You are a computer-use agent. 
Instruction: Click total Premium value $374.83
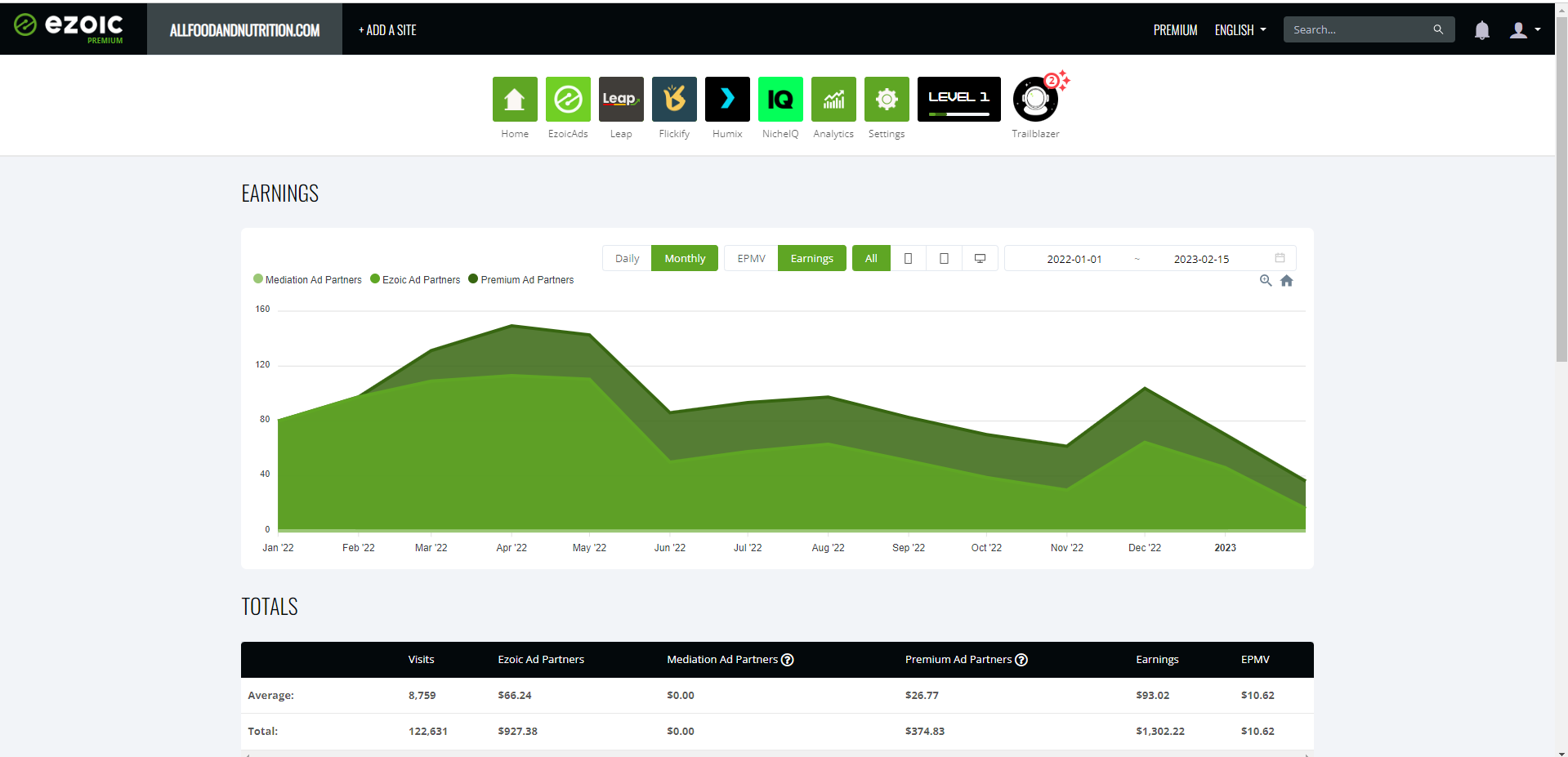pyautogui.click(x=924, y=731)
